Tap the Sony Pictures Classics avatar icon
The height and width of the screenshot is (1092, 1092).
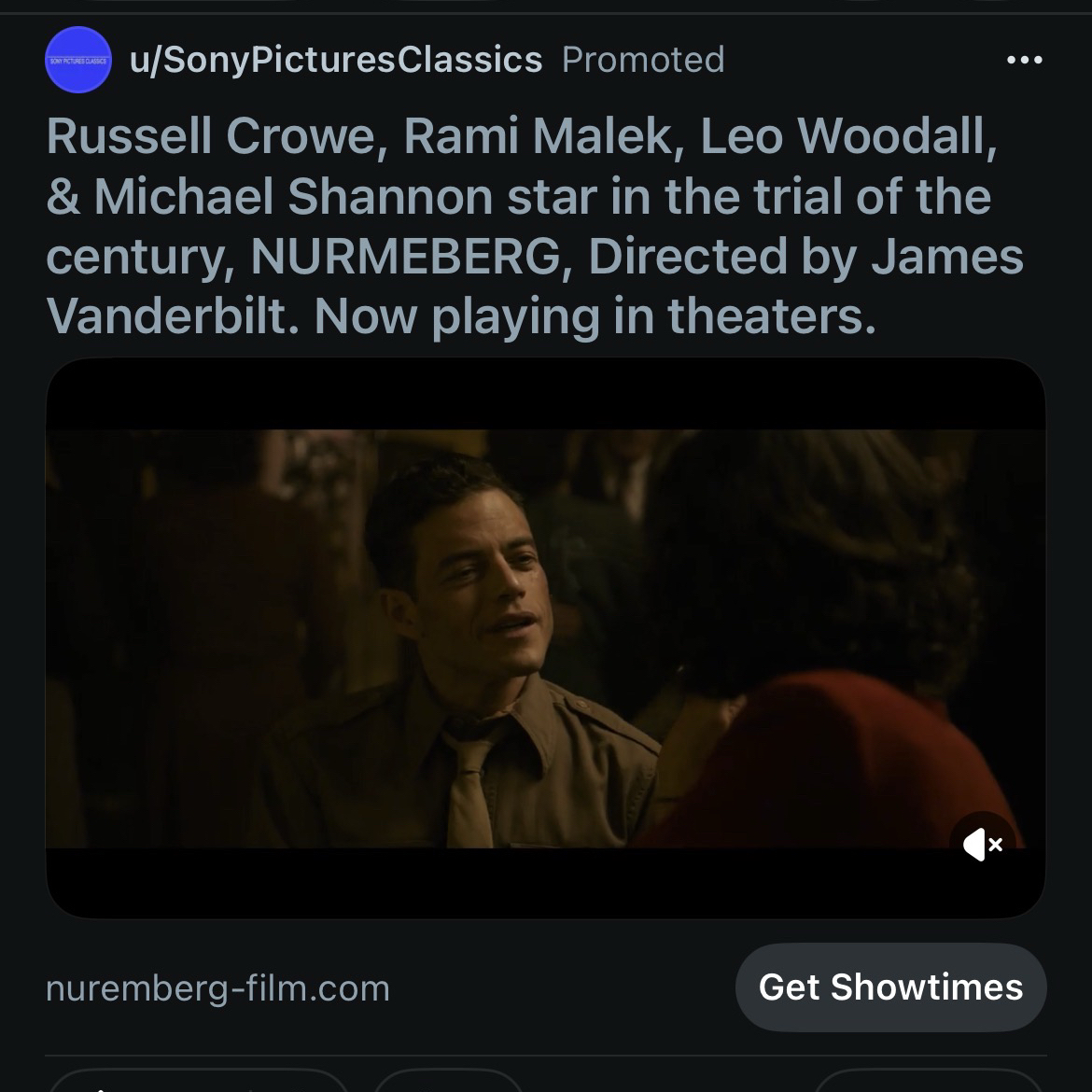[x=78, y=60]
